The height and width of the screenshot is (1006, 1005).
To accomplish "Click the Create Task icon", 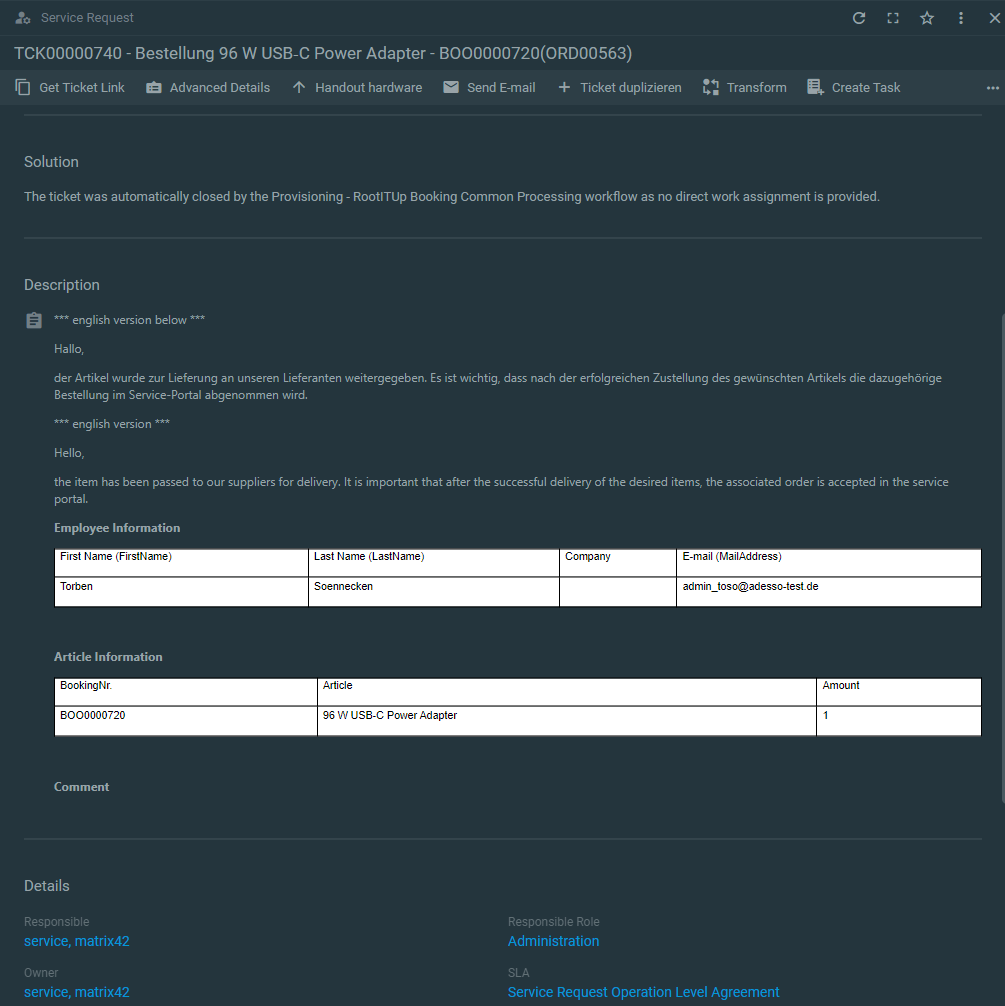I will [815, 87].
